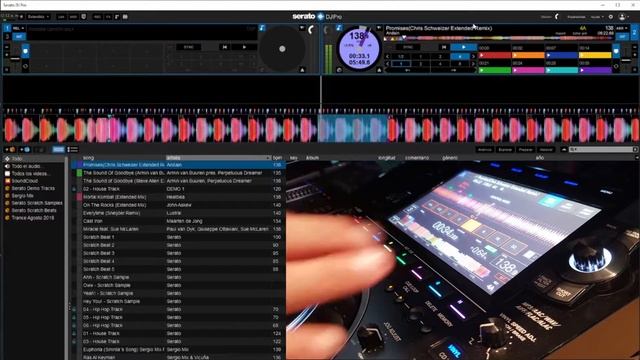Enable SYNC on the left deck
This screenshot has height=360, width=640.
(x=189, y=47)
